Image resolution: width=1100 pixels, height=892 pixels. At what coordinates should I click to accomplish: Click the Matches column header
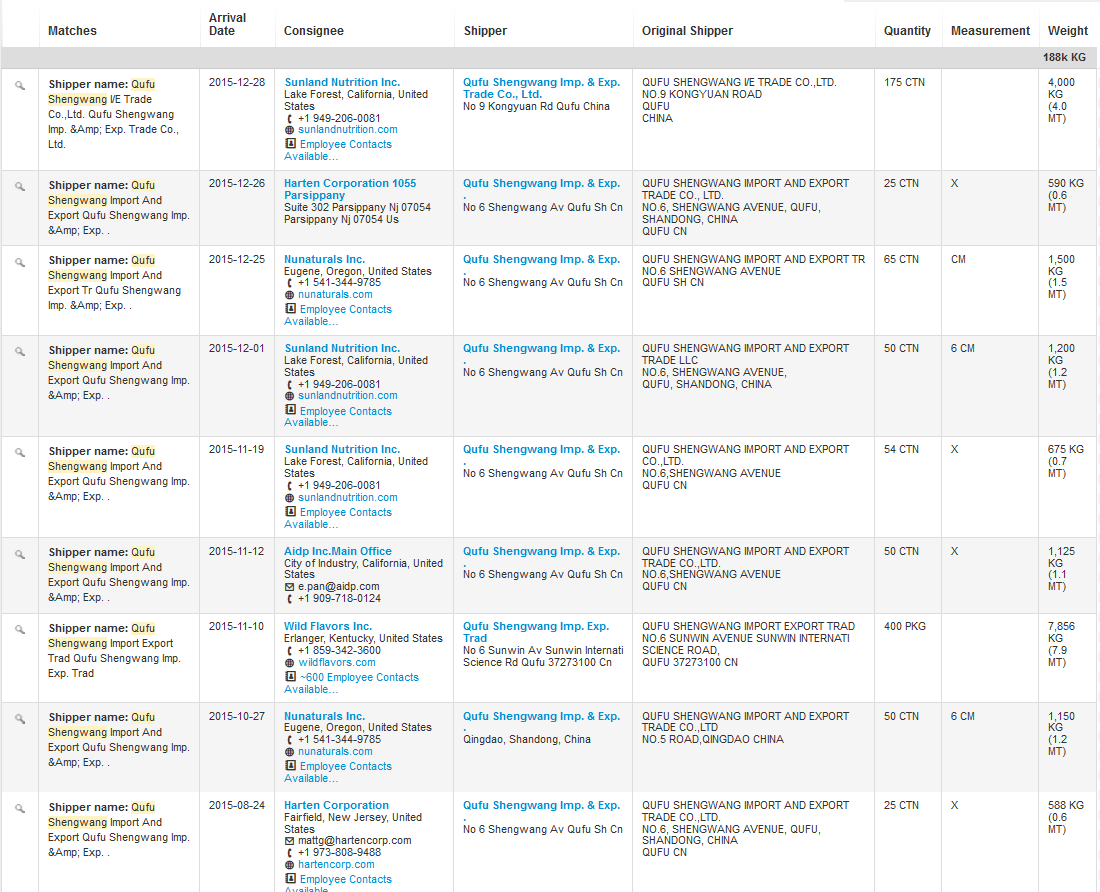(x=72, y=31)
